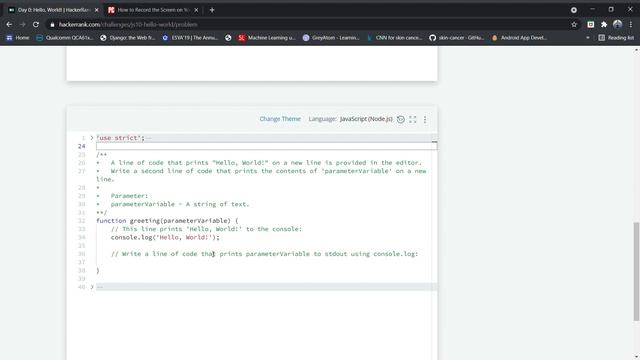Open the Chrome three-dot menu
The image size is (640, 360).
pyautogui.click(x=631, y=24)
